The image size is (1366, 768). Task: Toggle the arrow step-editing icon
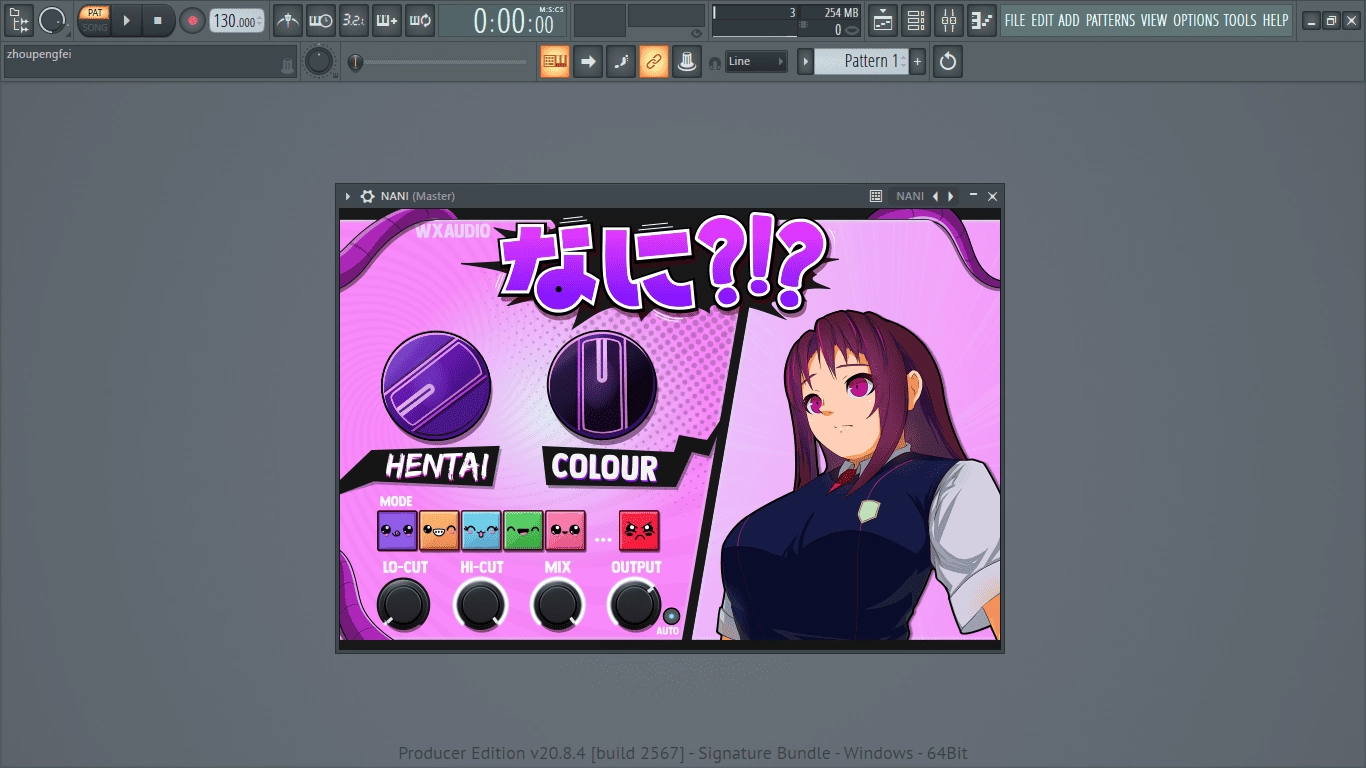point(588,62)
